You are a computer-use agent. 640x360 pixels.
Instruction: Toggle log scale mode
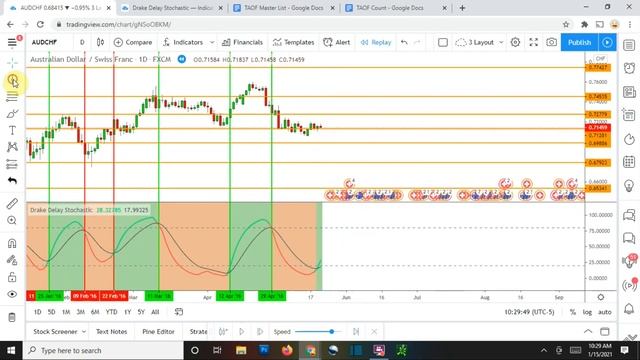587,312
